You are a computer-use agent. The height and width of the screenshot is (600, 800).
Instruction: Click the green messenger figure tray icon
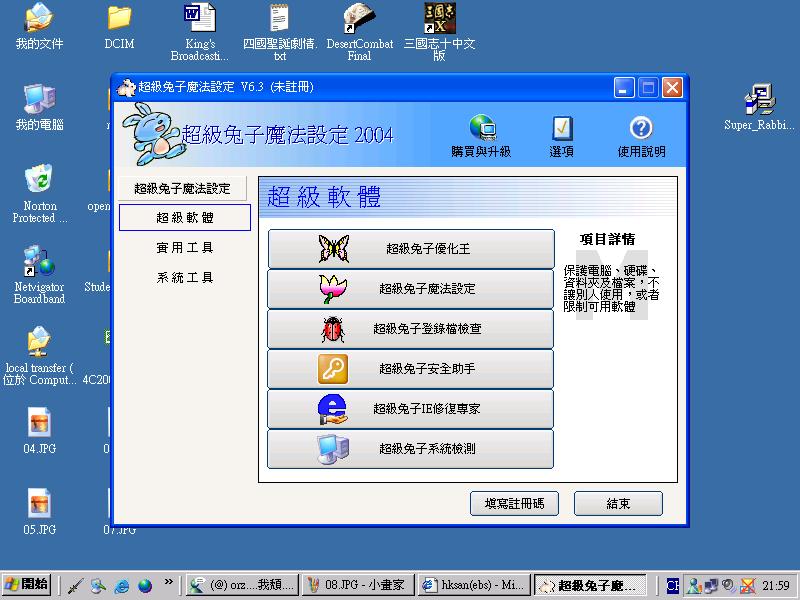pos(693,585)
